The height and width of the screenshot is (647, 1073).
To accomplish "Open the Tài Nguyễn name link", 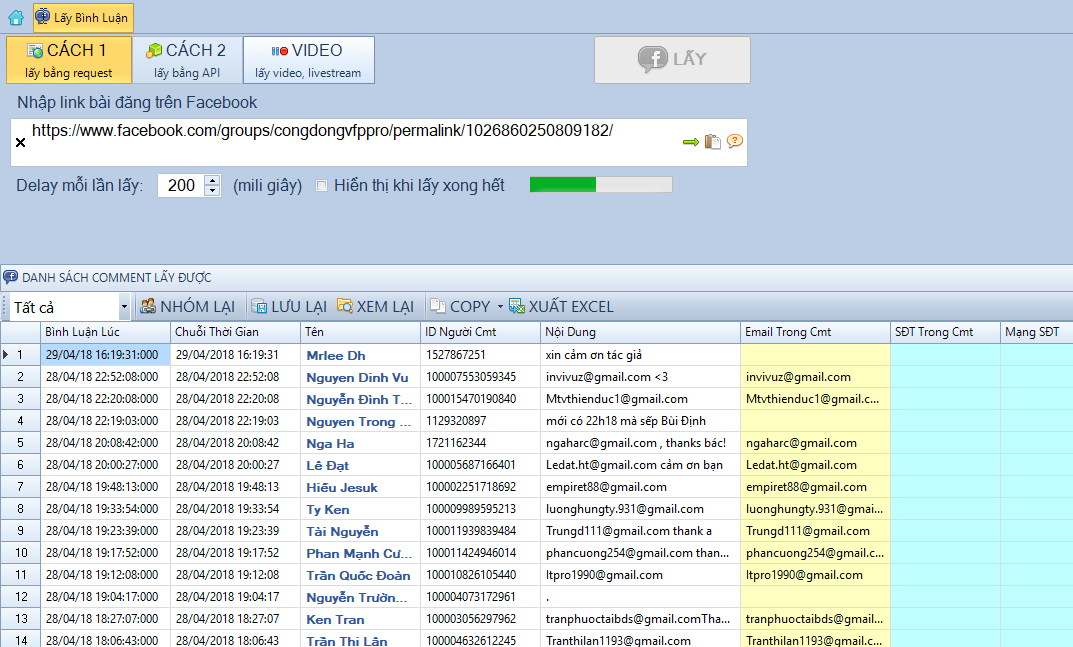I will (342, 531).
